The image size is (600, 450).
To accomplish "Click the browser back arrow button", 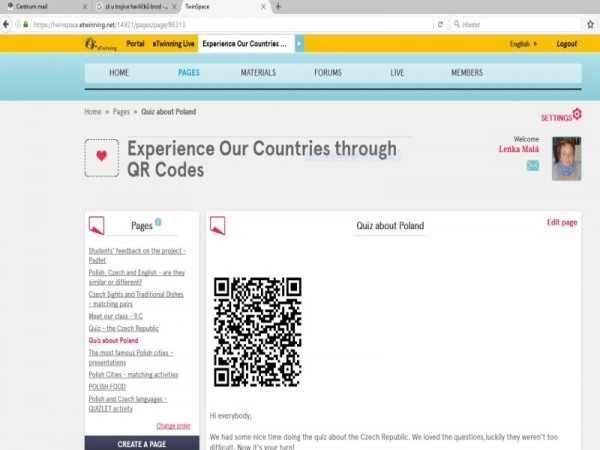I will click(6, 24).
